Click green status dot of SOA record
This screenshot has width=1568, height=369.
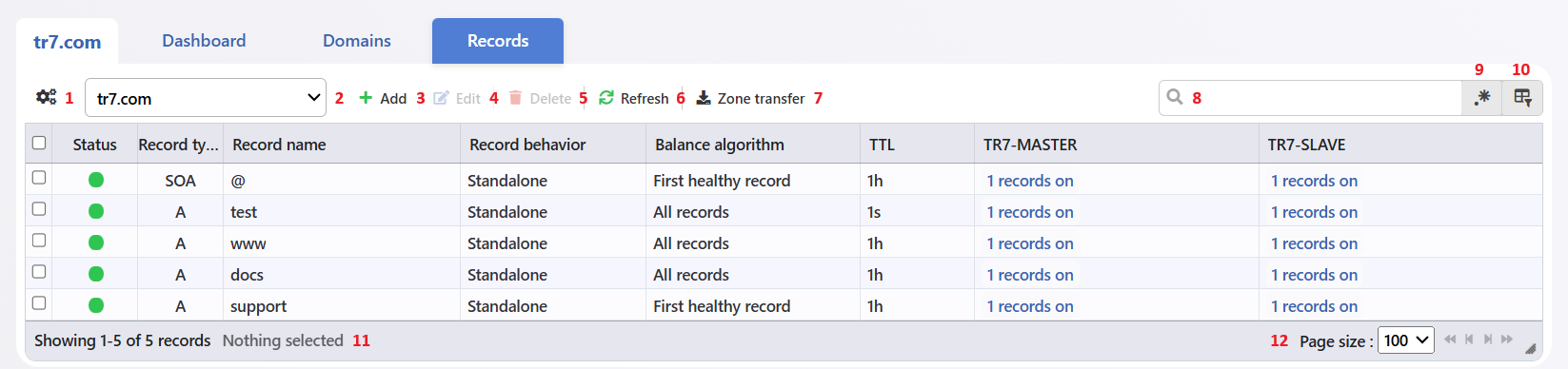[x=96, y=180]
